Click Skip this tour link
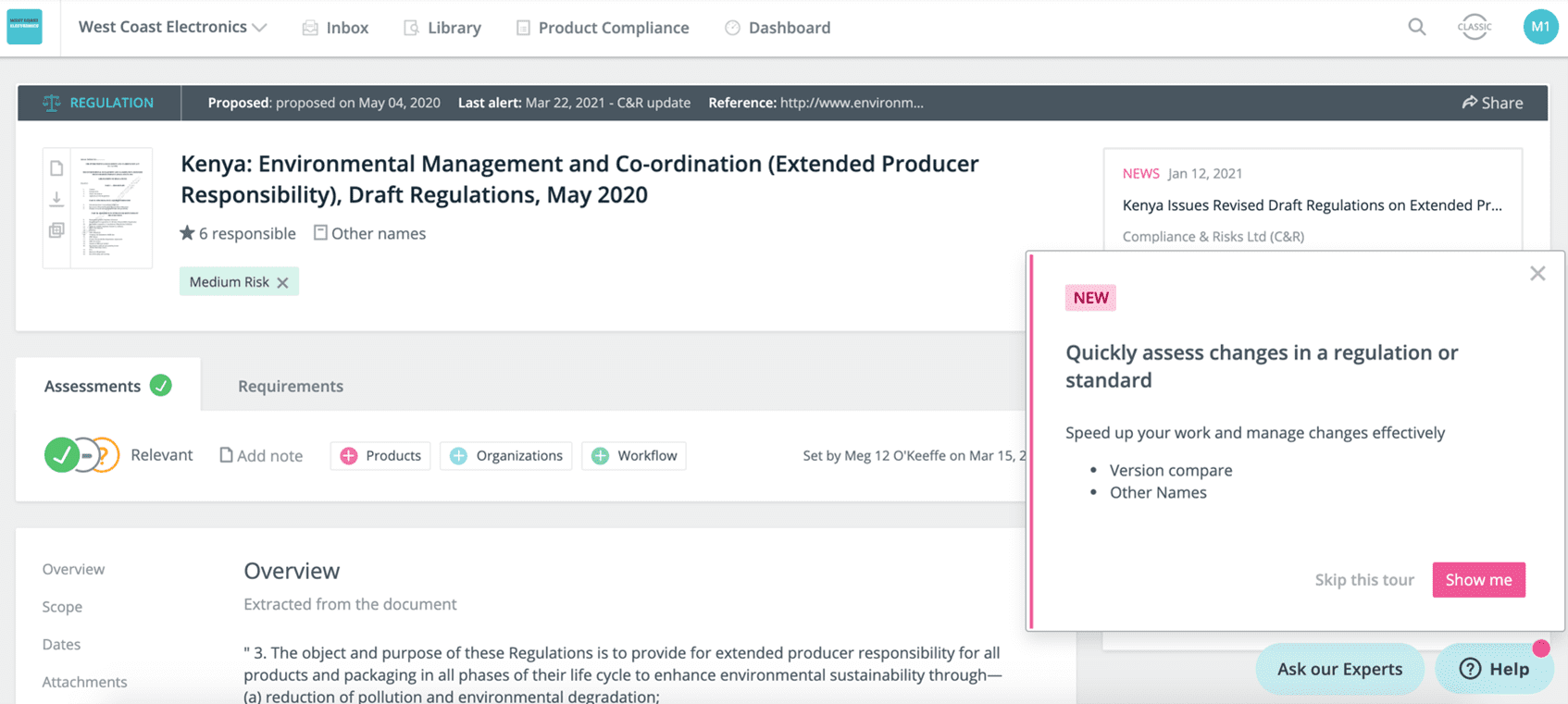The image size is (1568, 704). [1364, 580]
